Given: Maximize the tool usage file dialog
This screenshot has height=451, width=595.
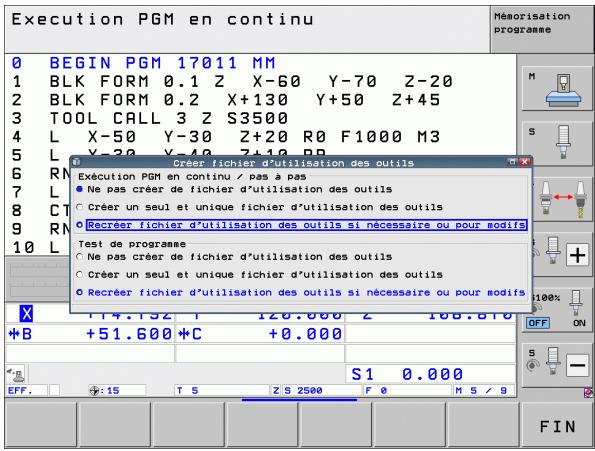Looking at the screenshot, I should click(x=512, y=162).
